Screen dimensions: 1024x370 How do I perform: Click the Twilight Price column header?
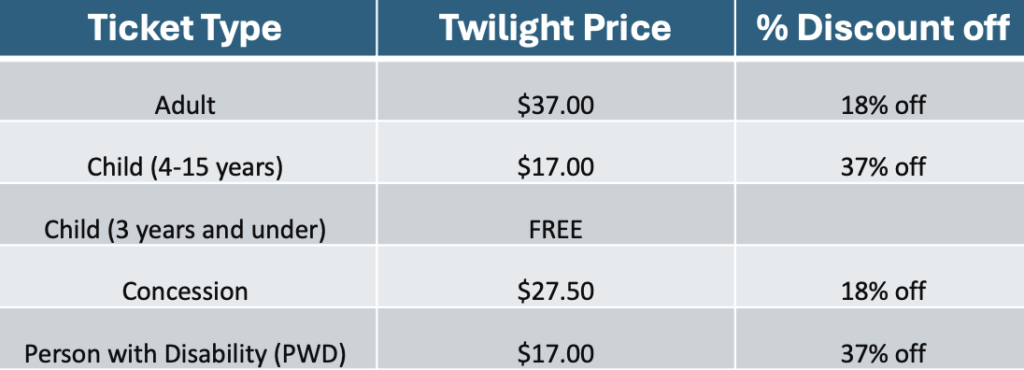click(x=556, y=27)
